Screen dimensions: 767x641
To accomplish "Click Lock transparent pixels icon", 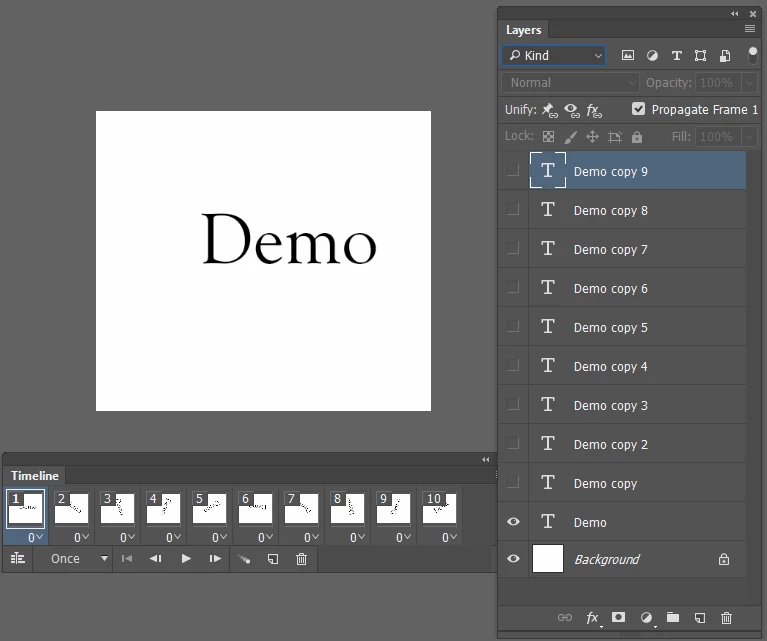I will coord(548,137).
